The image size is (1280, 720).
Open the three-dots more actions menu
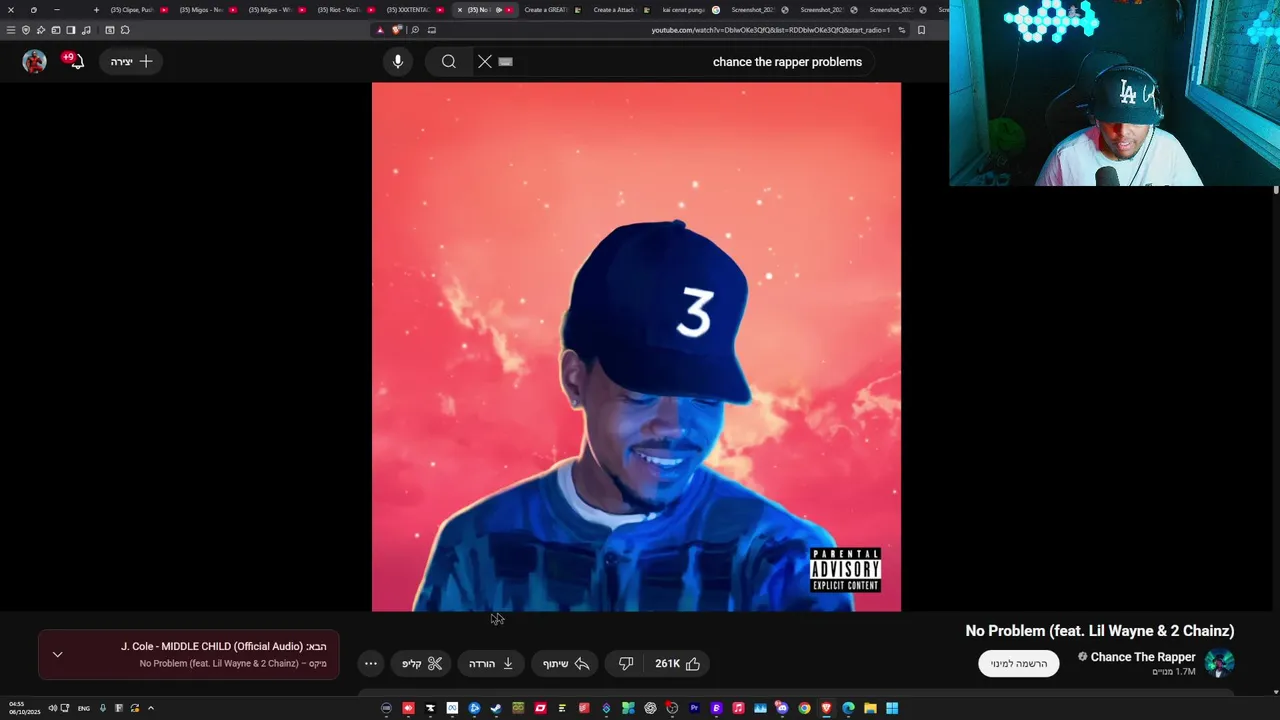pyautogui.click(x=371, y=664)
